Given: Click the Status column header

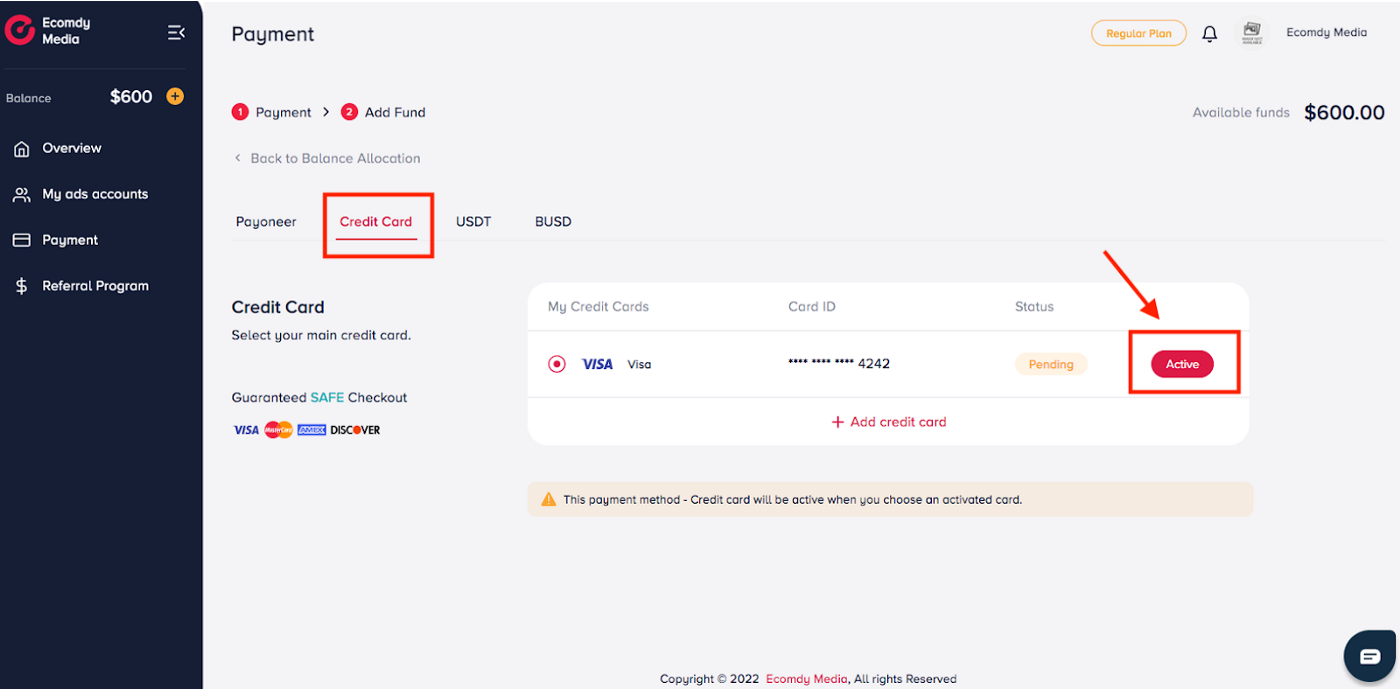Looking at the screenshot, I should [x=1034, y=307].
